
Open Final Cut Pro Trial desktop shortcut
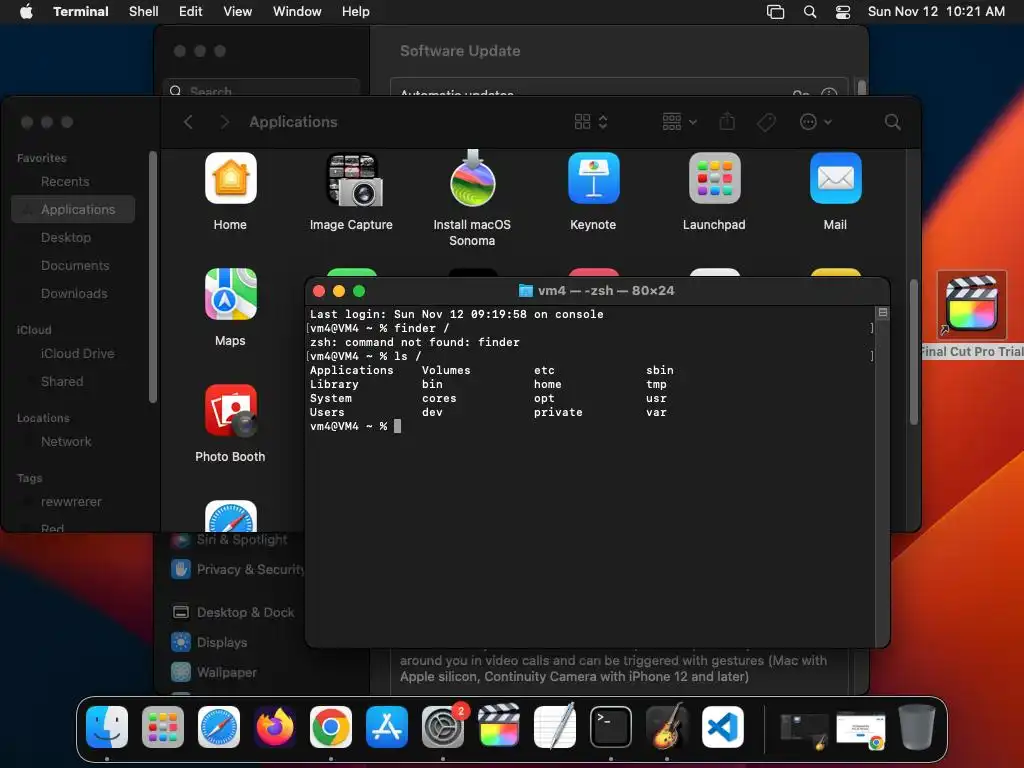click(972, 304)
